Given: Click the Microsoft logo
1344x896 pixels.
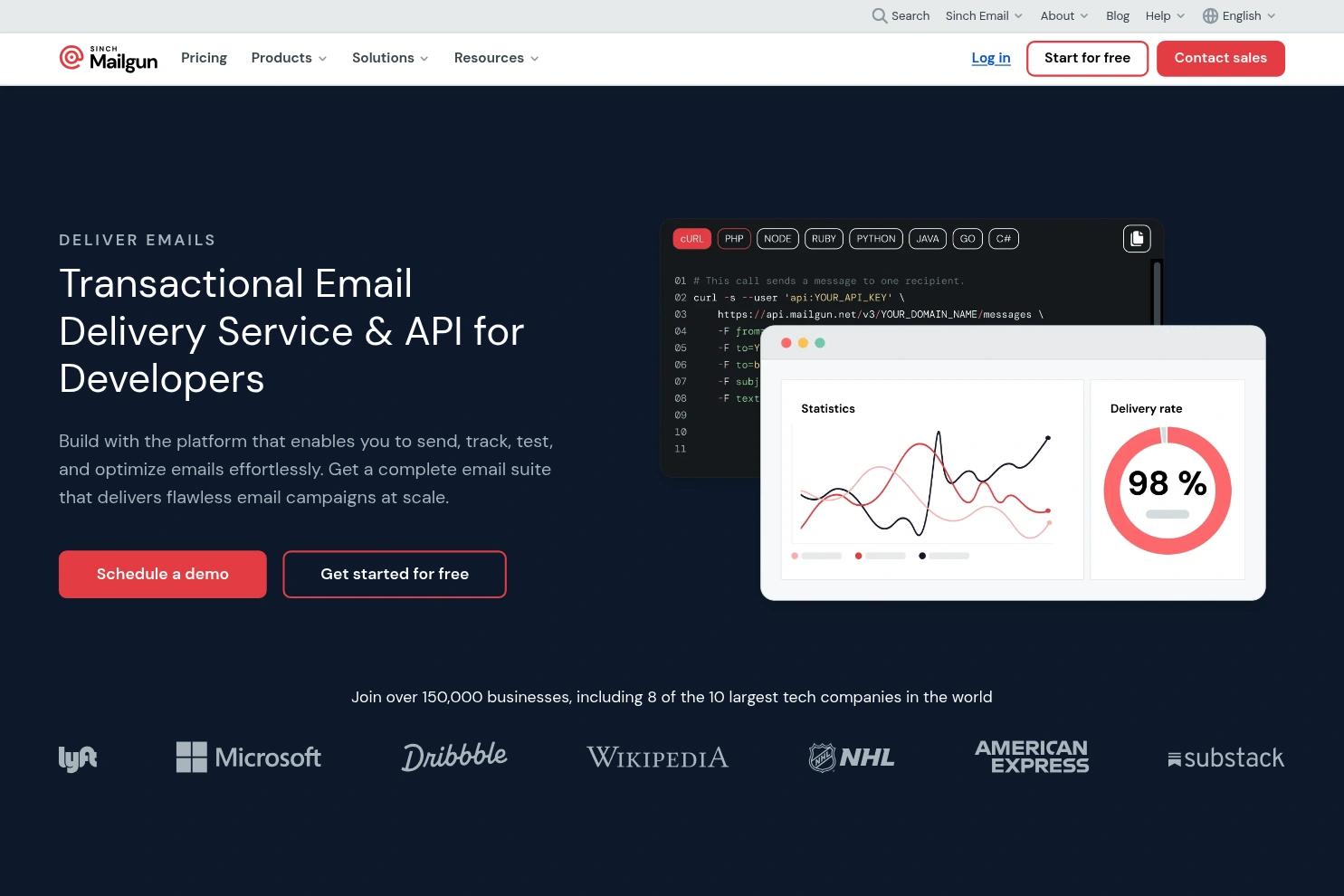Looking at the screenshot, I should click(249, 758).
